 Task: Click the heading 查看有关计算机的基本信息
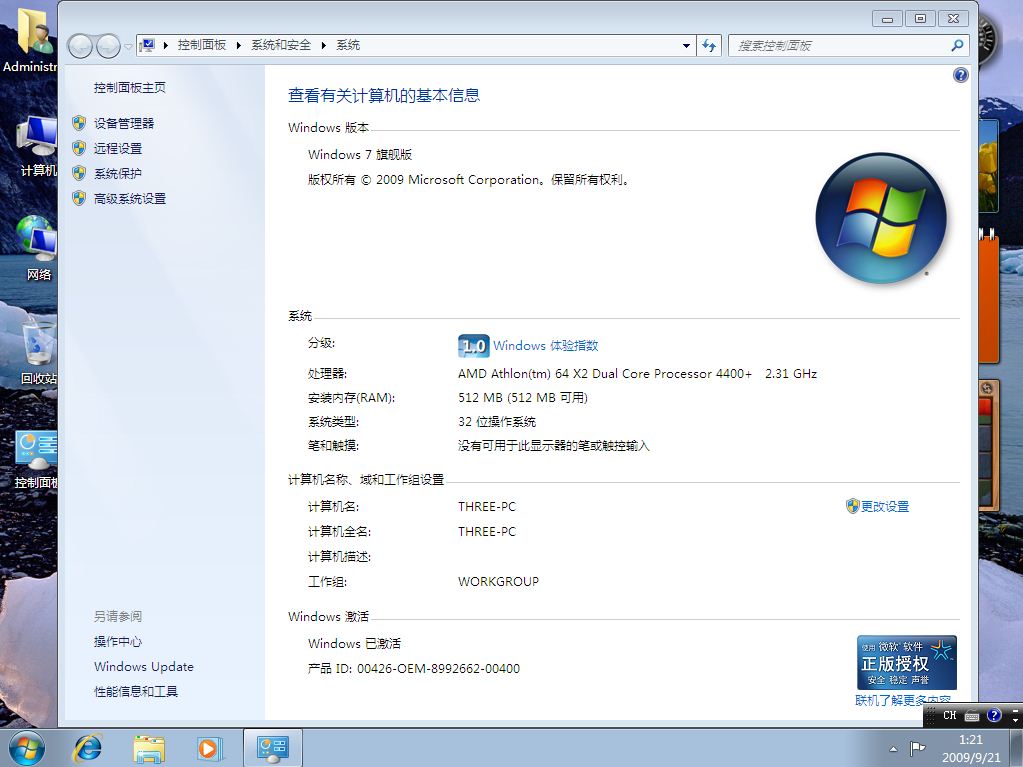pyautogui.click(x=384, y=96)
